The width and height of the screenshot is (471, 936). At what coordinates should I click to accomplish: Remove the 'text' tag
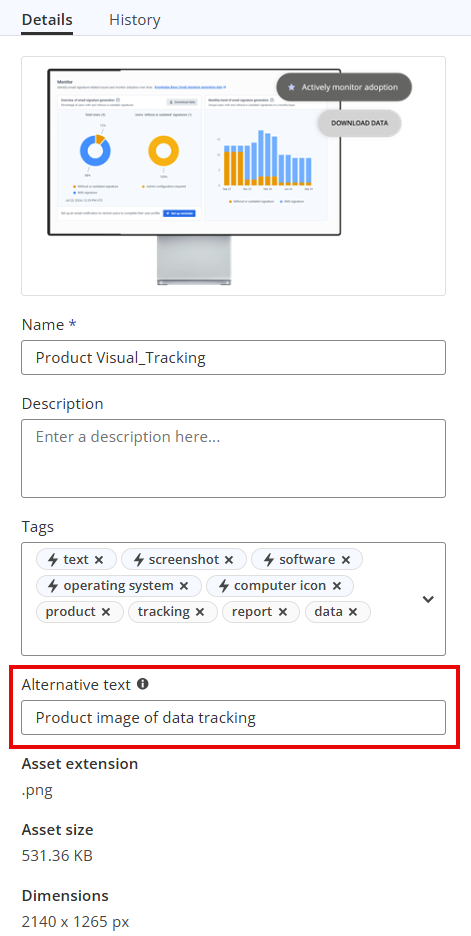[x=99, y=560]
